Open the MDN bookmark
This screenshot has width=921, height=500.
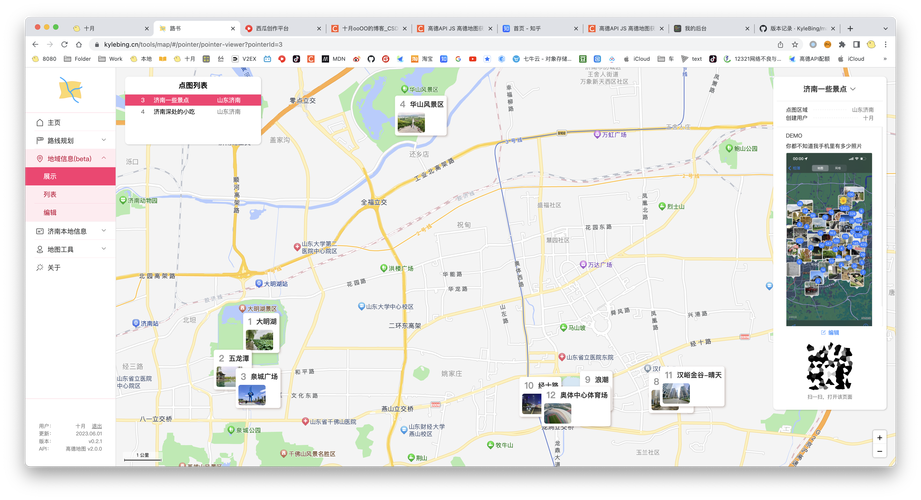333,59
